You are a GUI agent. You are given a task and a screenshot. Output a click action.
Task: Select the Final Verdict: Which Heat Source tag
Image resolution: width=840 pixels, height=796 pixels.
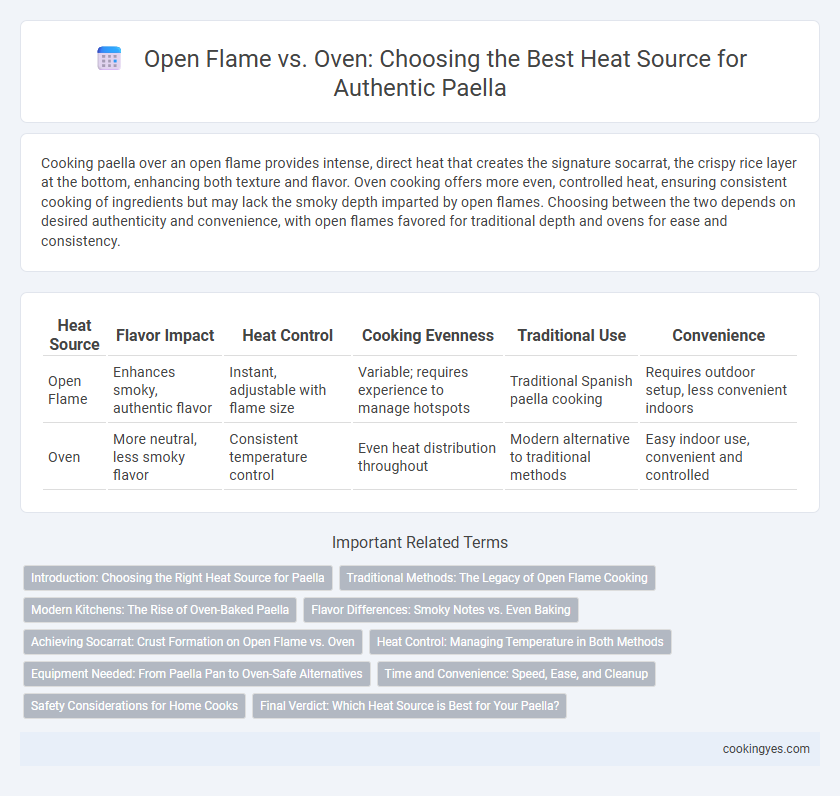tap(409, 706)
